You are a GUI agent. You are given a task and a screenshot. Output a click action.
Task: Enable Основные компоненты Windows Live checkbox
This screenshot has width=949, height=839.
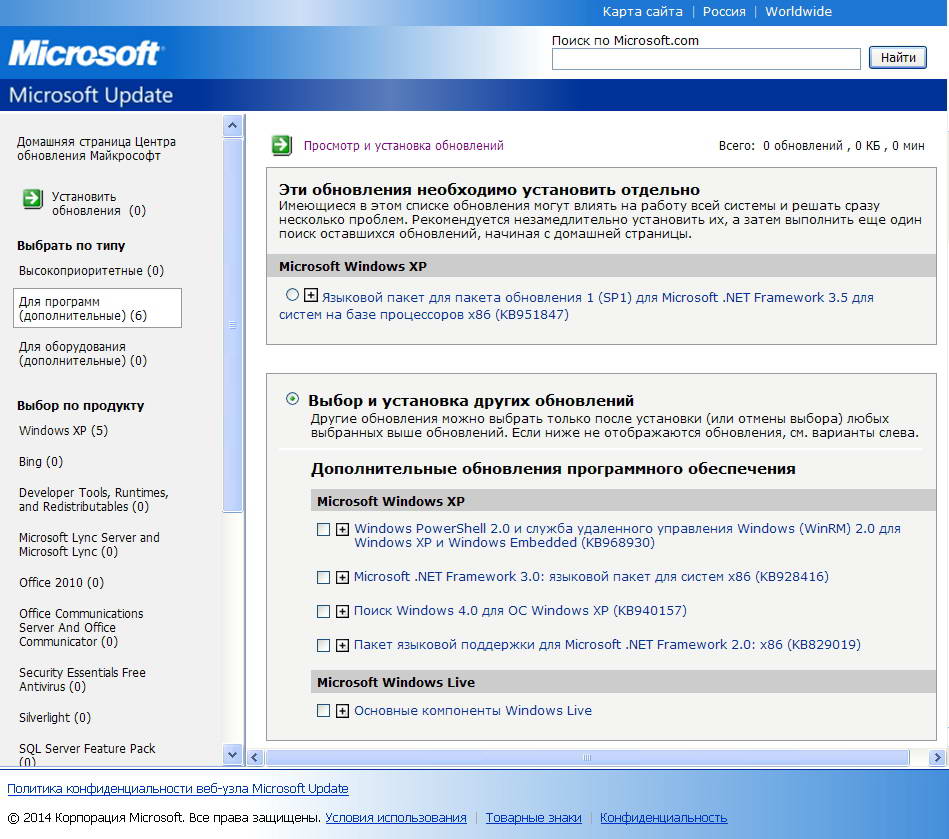pyautogui.click(x=323, y=711)
